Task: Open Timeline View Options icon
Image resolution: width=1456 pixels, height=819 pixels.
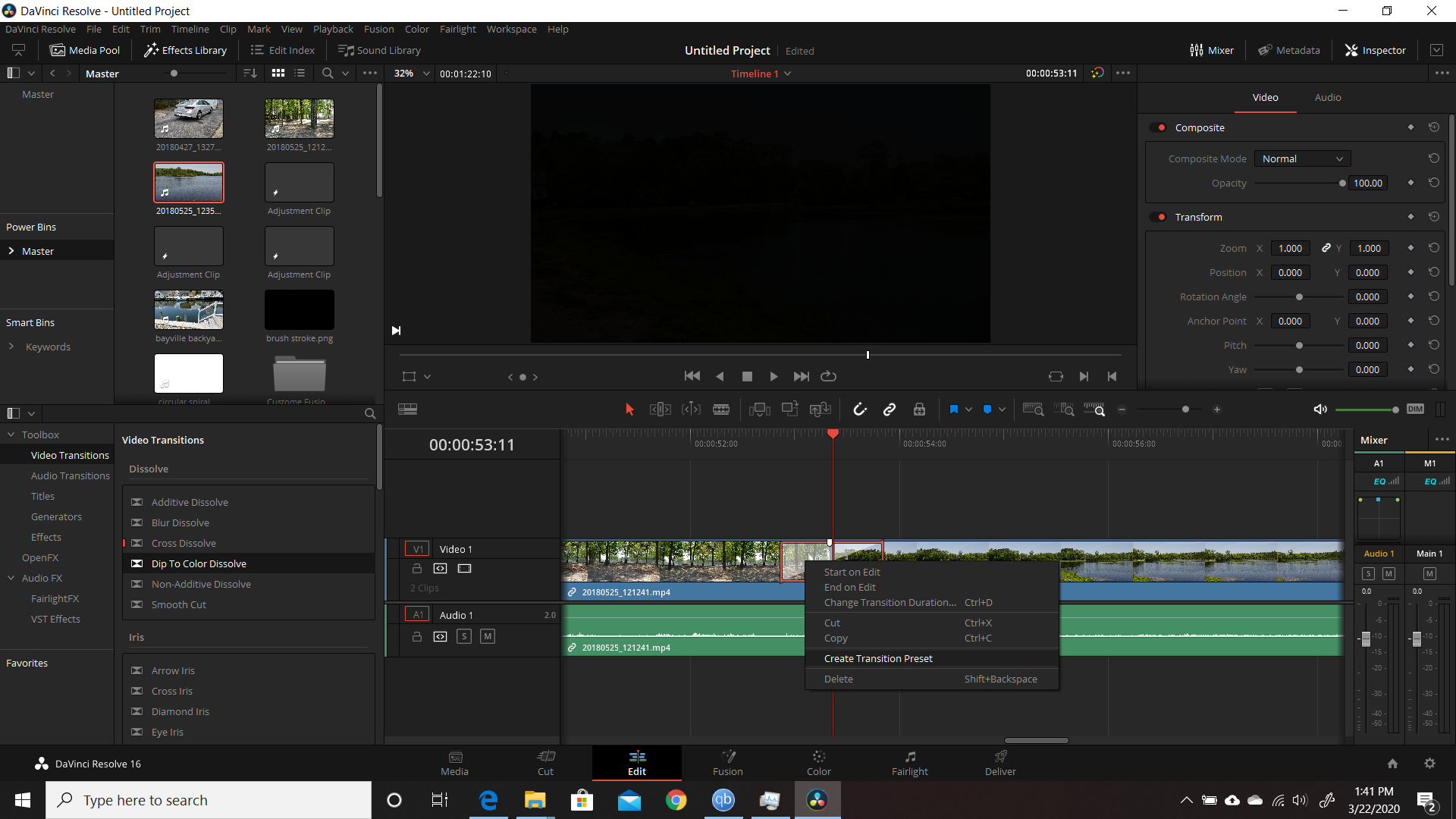Action: point(407,409)
